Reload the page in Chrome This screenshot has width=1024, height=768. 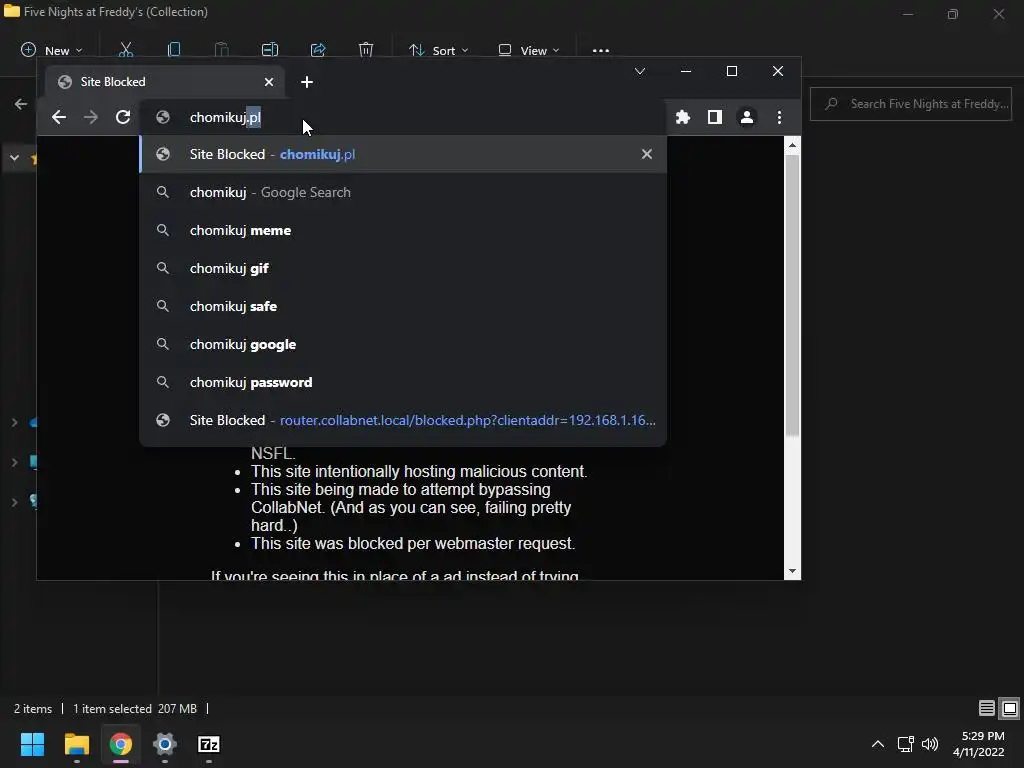123,117
